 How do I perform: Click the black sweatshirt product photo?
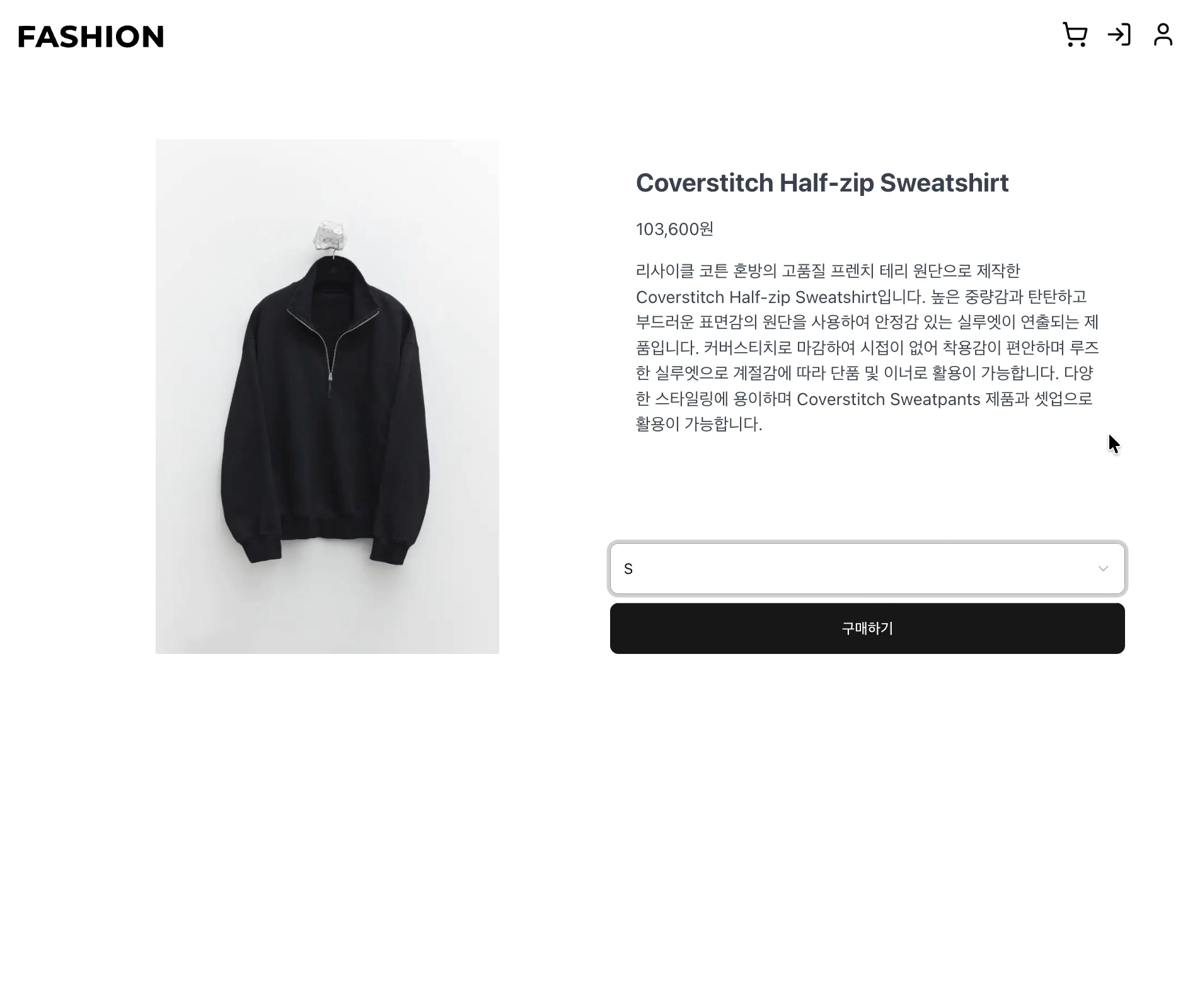(x=327, y=396)
